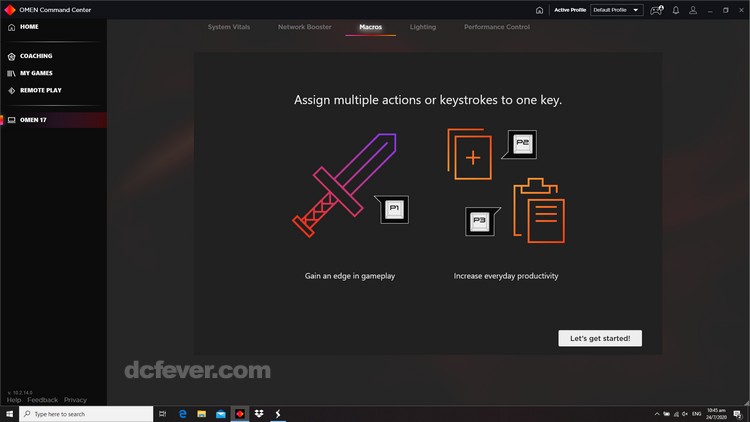750x422 pixels.
Task: Click the MY GAMES library icon
Action: tap(11, 73)
